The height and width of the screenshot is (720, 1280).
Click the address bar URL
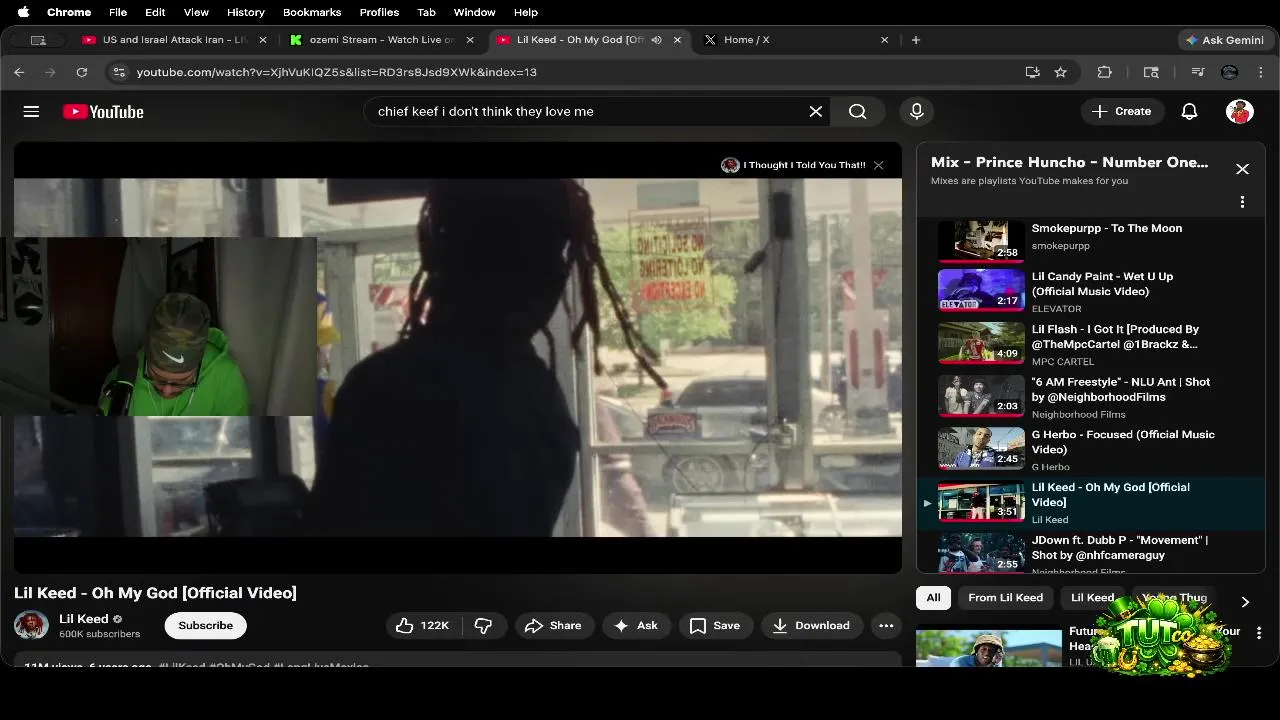336,72
